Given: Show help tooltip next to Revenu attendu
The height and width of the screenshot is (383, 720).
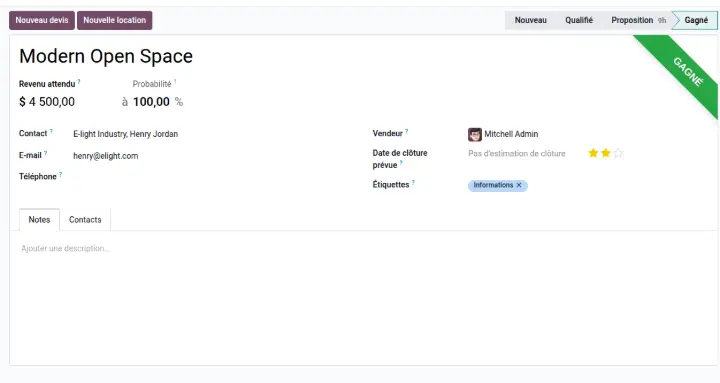Looking at the screenshot, I should (x=79, y=82).
